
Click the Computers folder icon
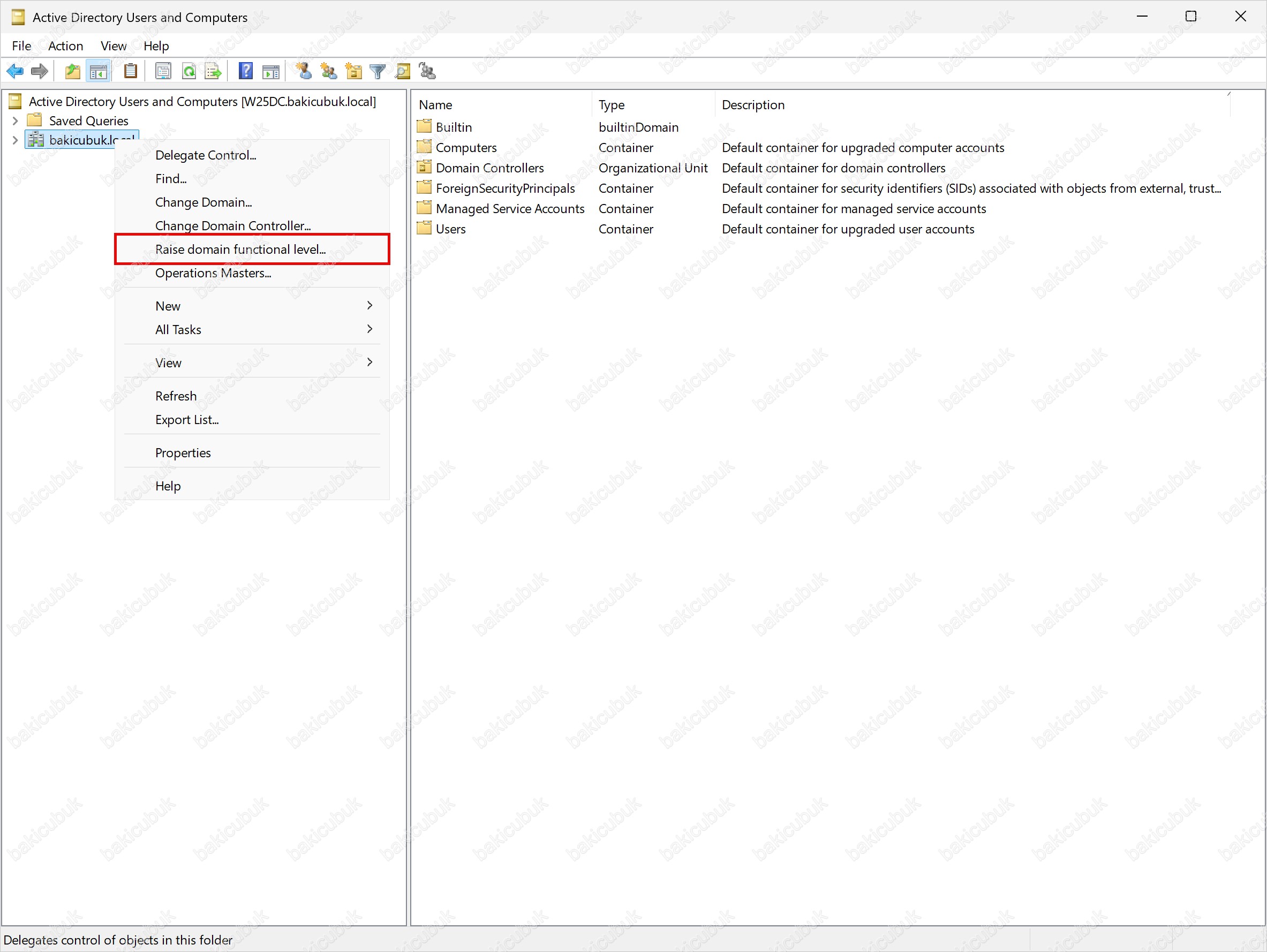tap(425, 147)
